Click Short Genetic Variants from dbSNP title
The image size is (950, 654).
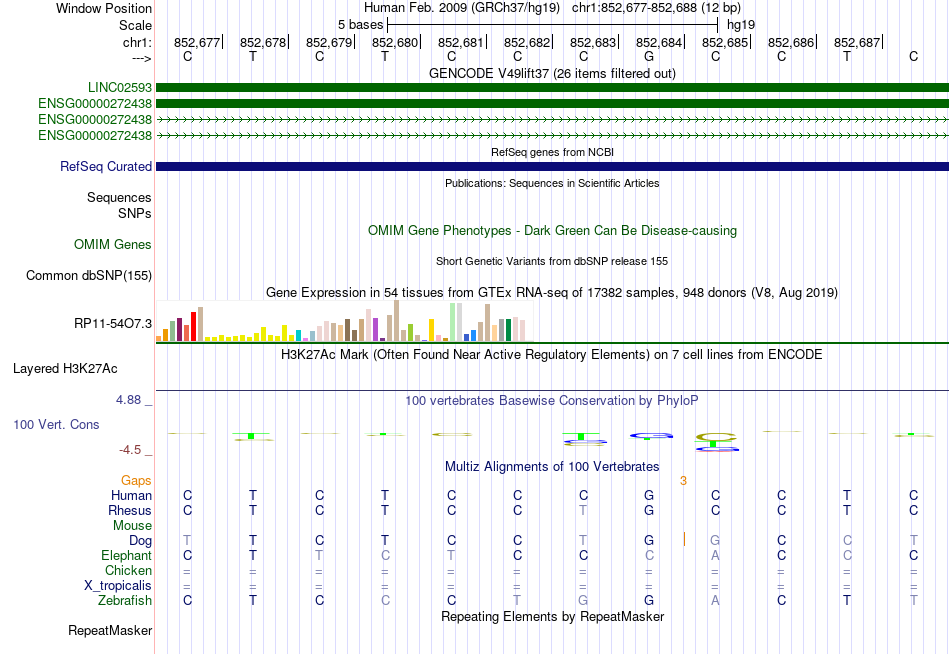552,262
